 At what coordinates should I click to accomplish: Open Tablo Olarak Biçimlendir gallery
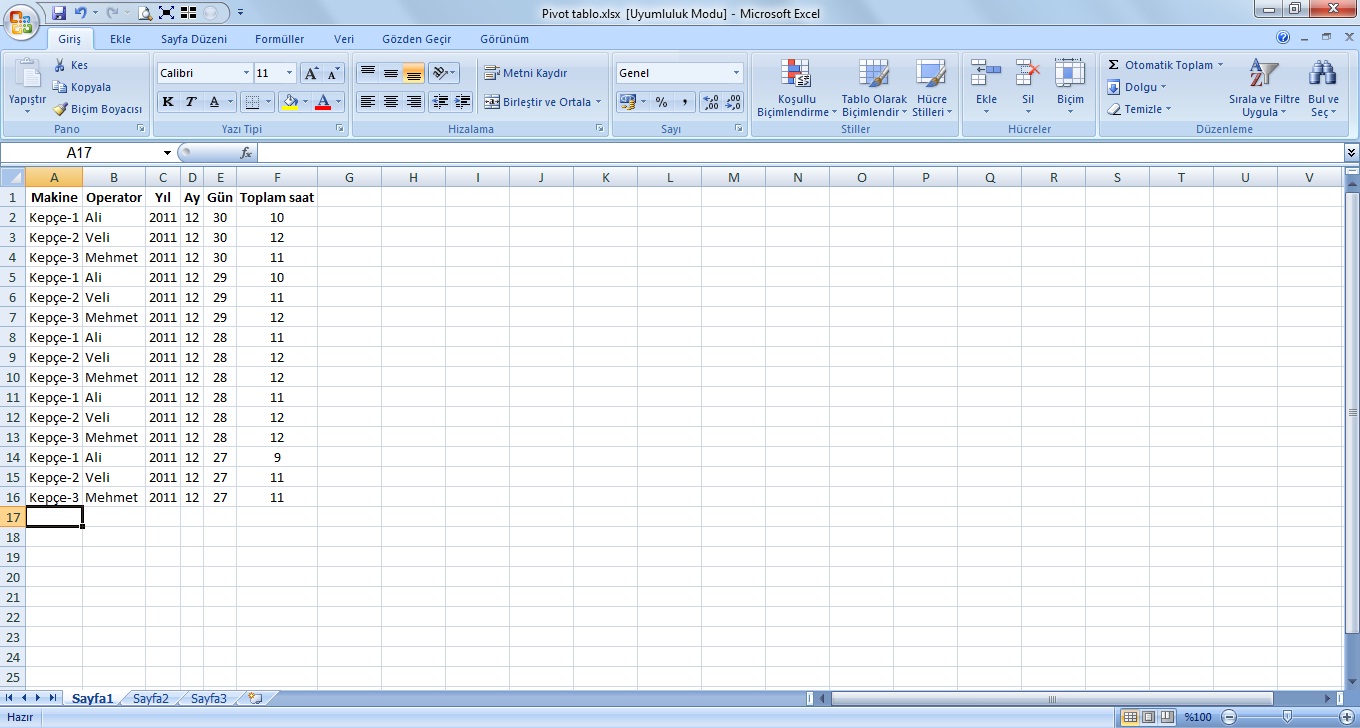click(x=874, y=88)
